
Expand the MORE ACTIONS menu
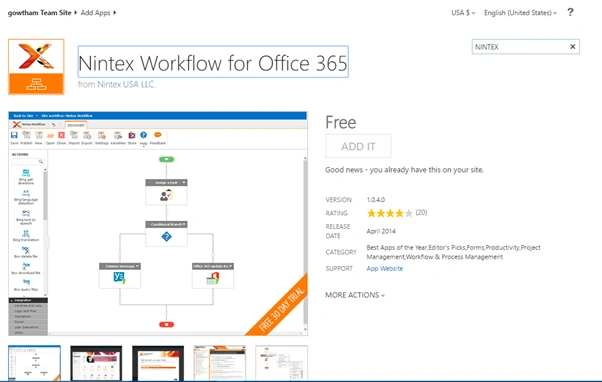tap(355, 295)
